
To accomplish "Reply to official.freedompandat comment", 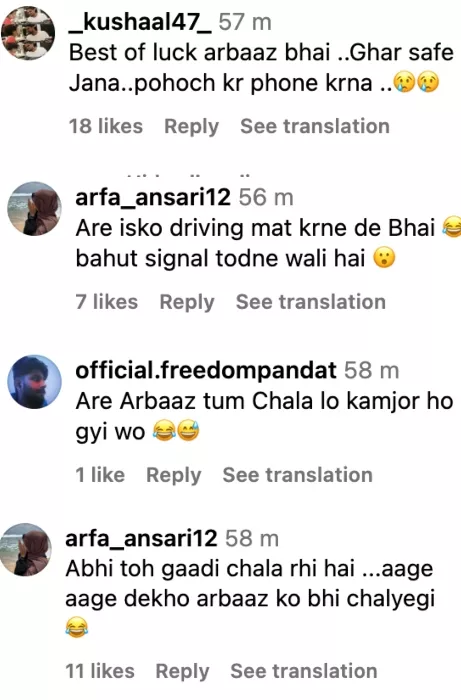I will click(x=174, y=475).
